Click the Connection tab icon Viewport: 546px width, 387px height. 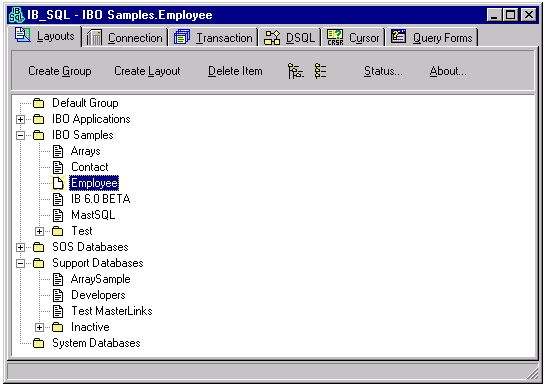tap(94, 37)
